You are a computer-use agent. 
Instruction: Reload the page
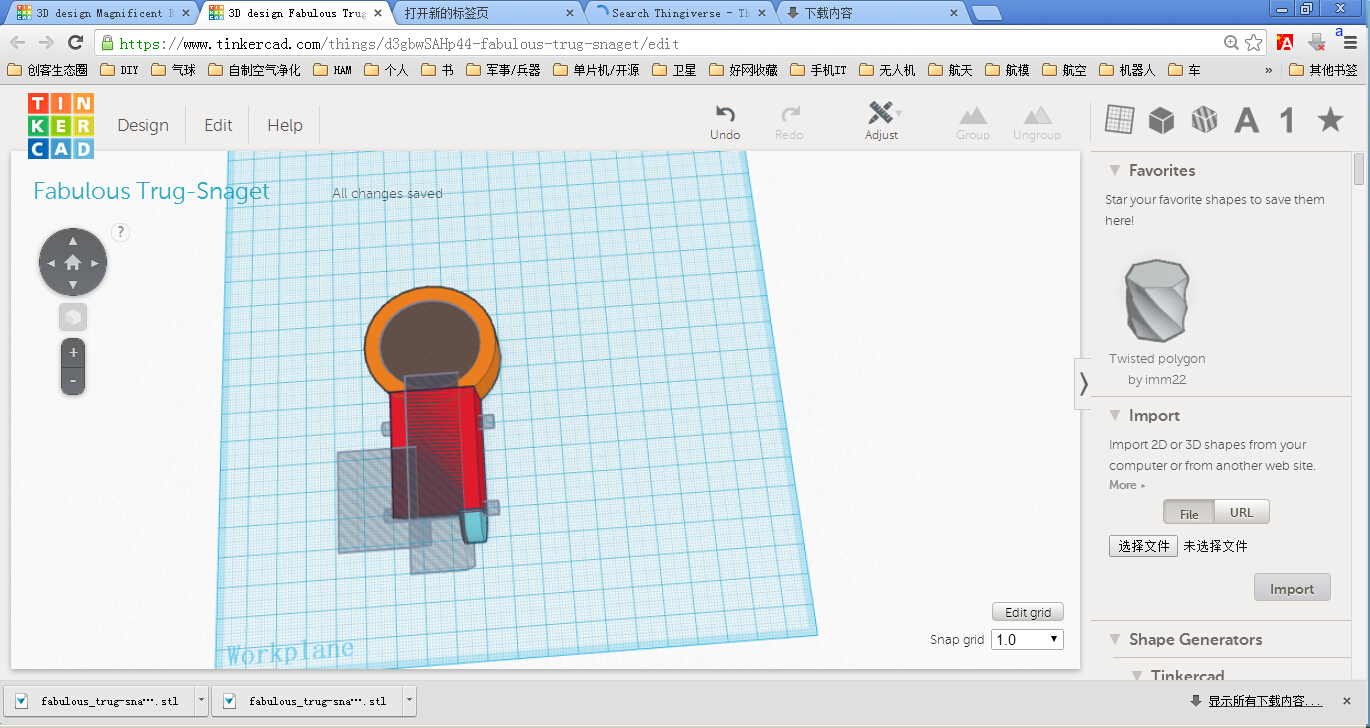point(75,43)
